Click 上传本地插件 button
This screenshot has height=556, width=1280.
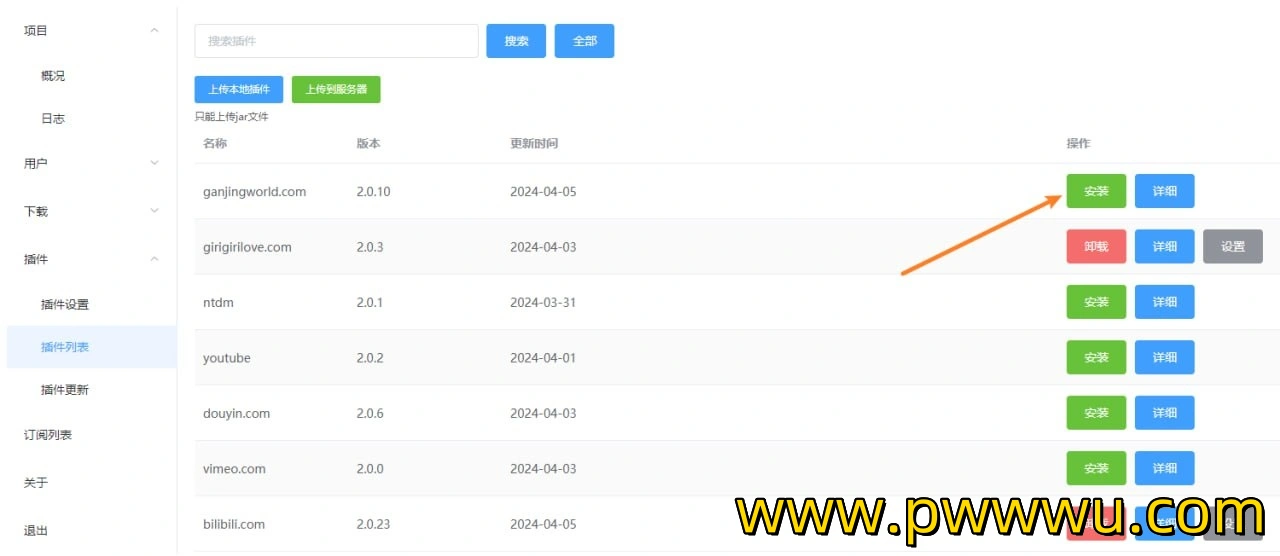pos(239,89)
